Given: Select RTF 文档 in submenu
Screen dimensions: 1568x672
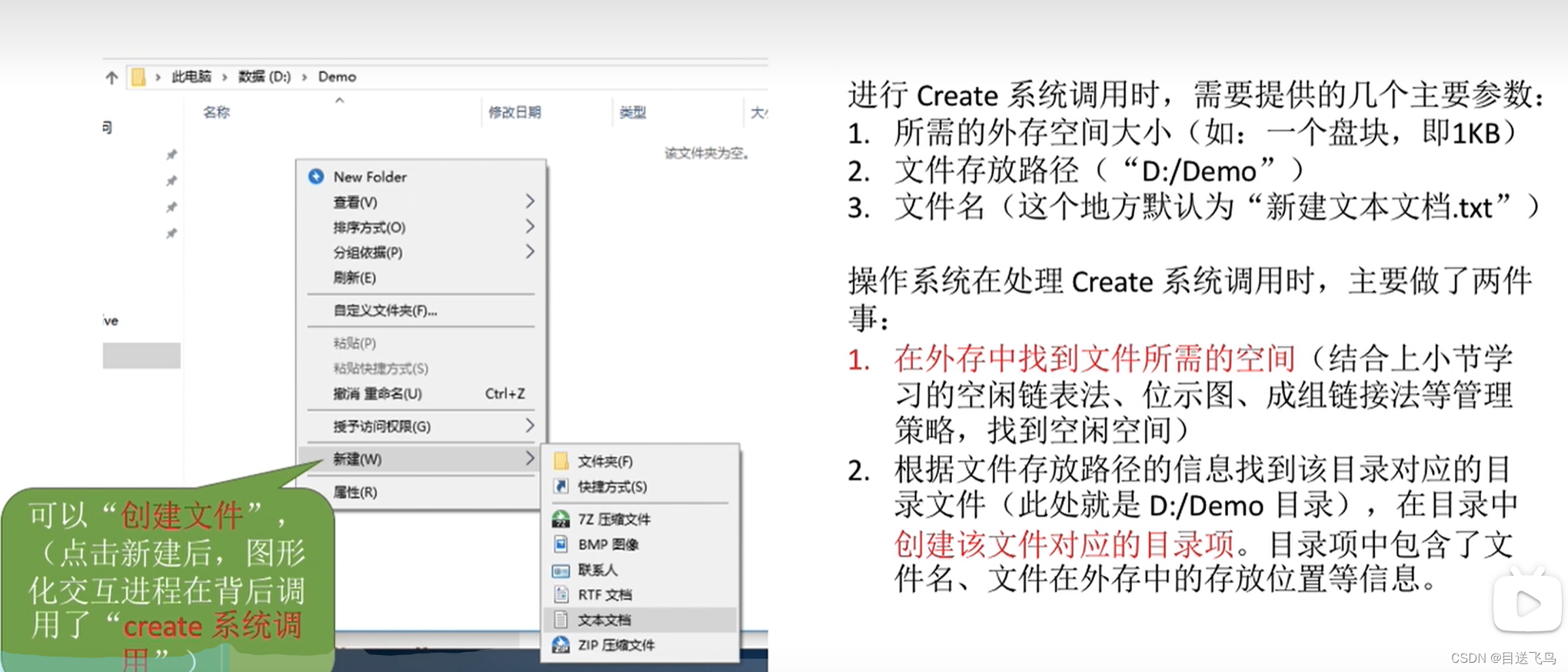Looking at the screenshot, I should pyautogui.click(x=640, y=594).
